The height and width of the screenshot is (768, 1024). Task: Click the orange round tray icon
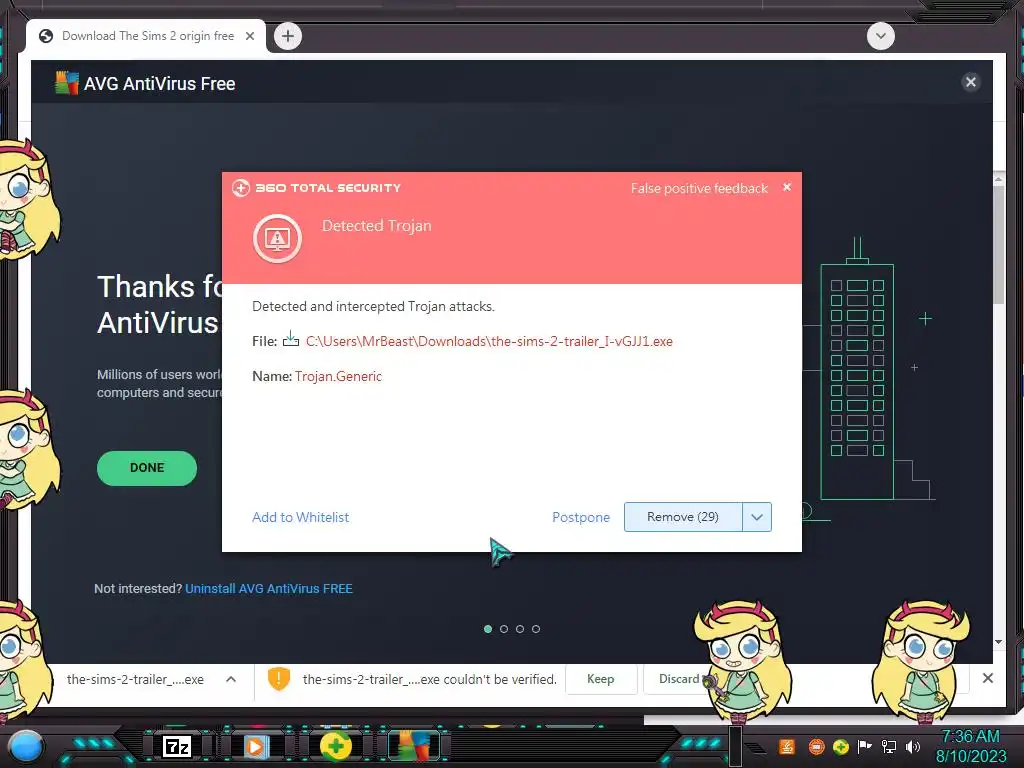coord(816,746)
